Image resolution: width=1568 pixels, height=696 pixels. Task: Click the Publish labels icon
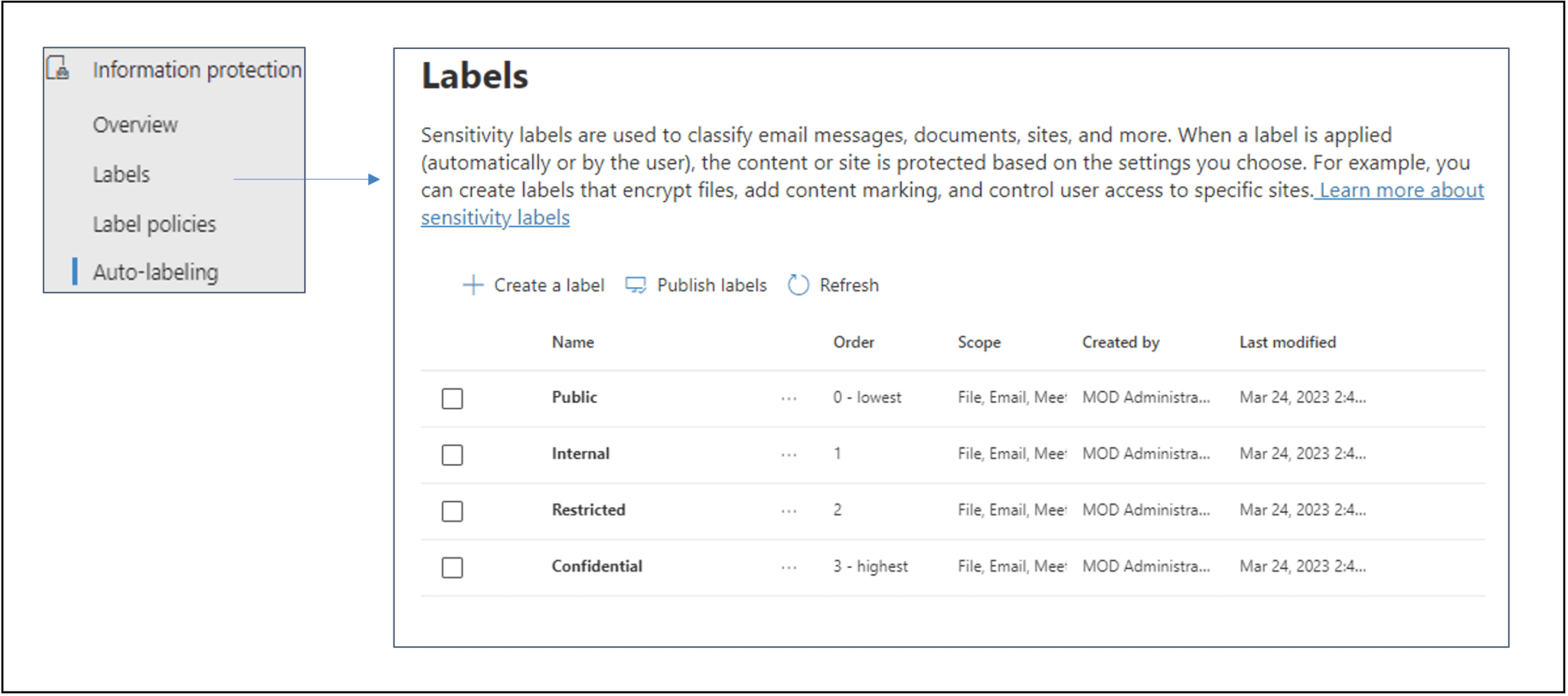point(635,284)
